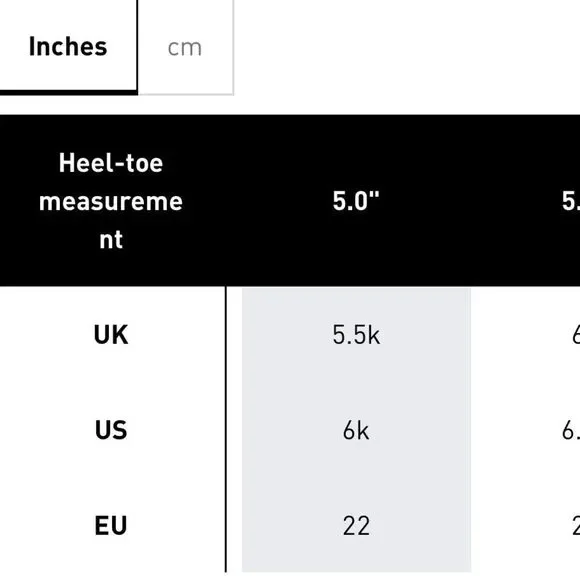
Task: Click the EU row label
Action: pos(111,526)
